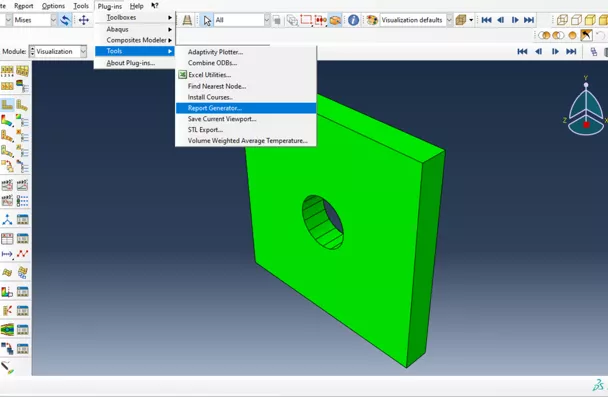Click the red dashed rectangle select icon
This screenshot has height=397, width=608.
coord(306,20)
